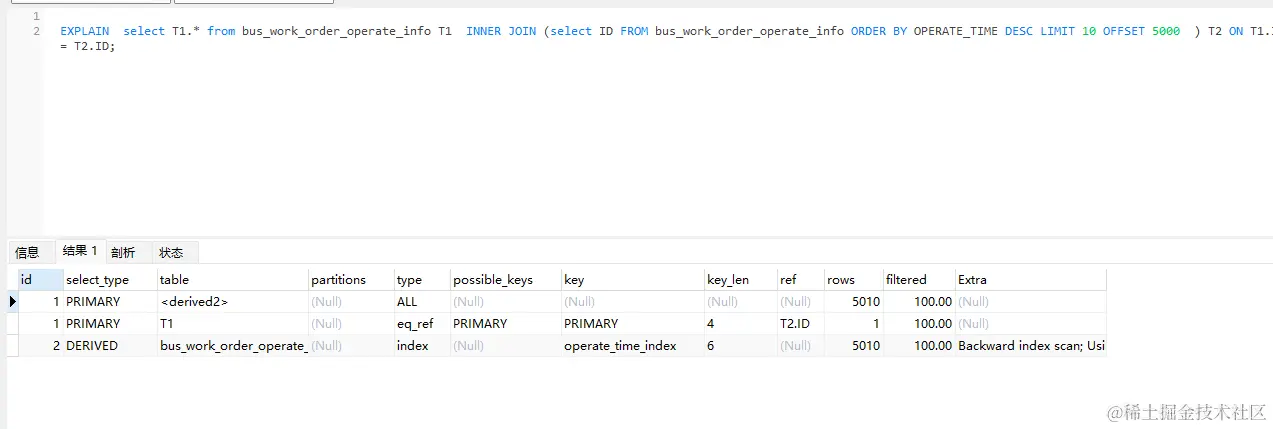This screenshot has height=429, width=1273.
Task: Select the bus_work_order_operate_ table cell
Action: pos(233,345)
